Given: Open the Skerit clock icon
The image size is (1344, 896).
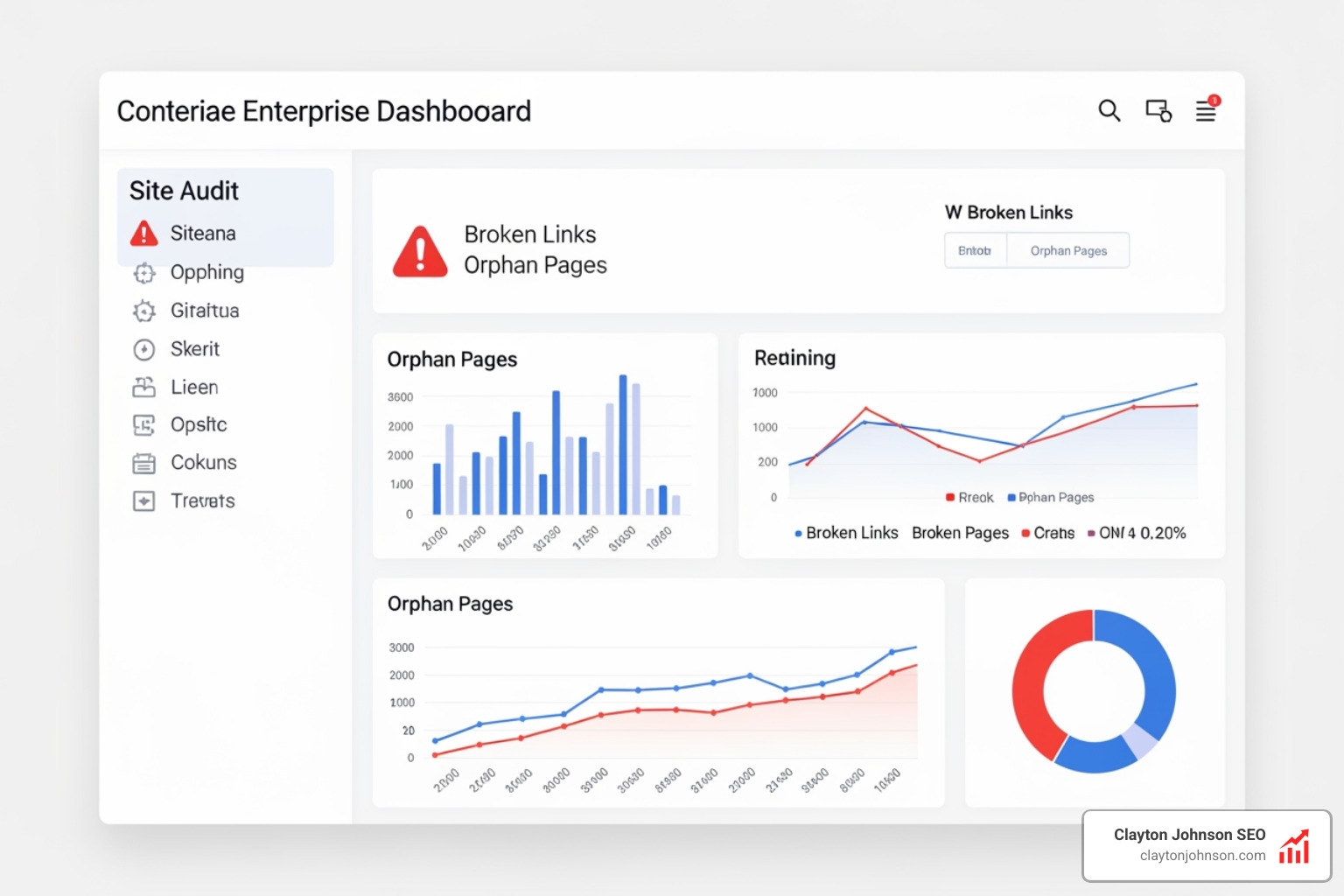Looking at the screenshot, I should (143, 348).
